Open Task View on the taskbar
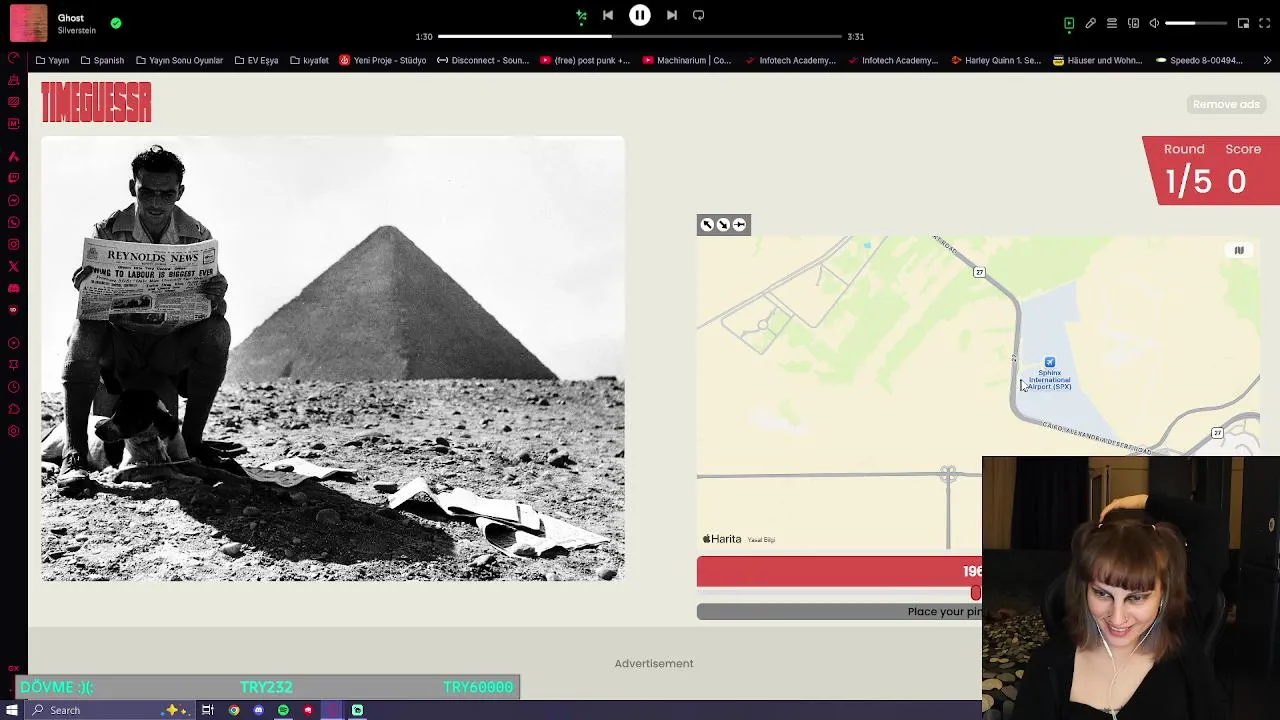 (208, 710)
